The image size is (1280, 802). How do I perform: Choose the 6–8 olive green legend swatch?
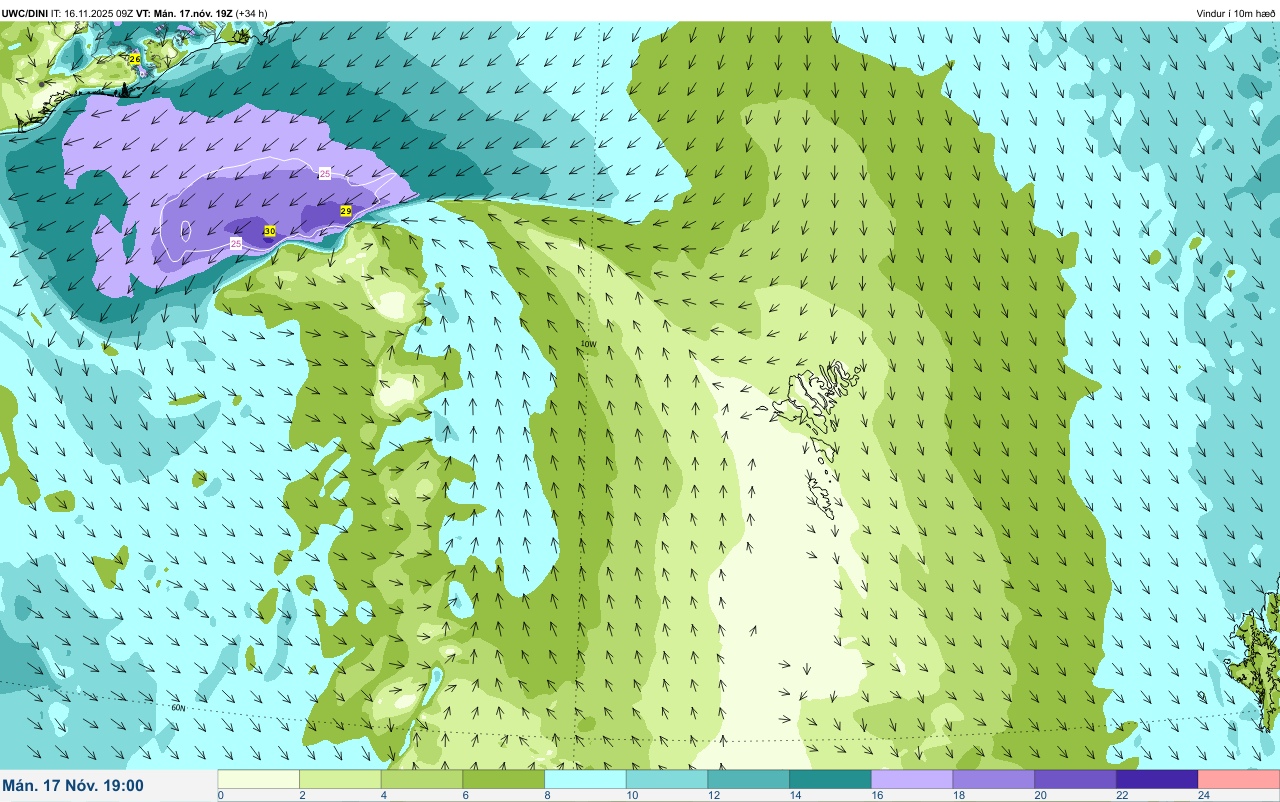click(504, 779)
